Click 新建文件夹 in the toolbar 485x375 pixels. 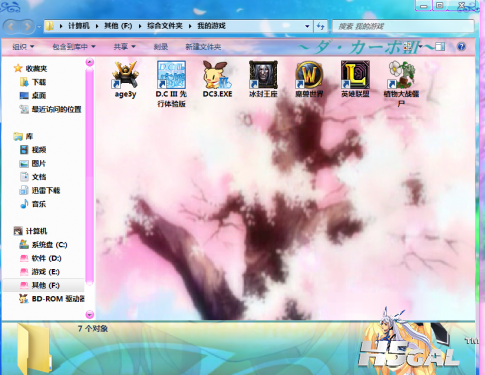click(x=203, y=47)
